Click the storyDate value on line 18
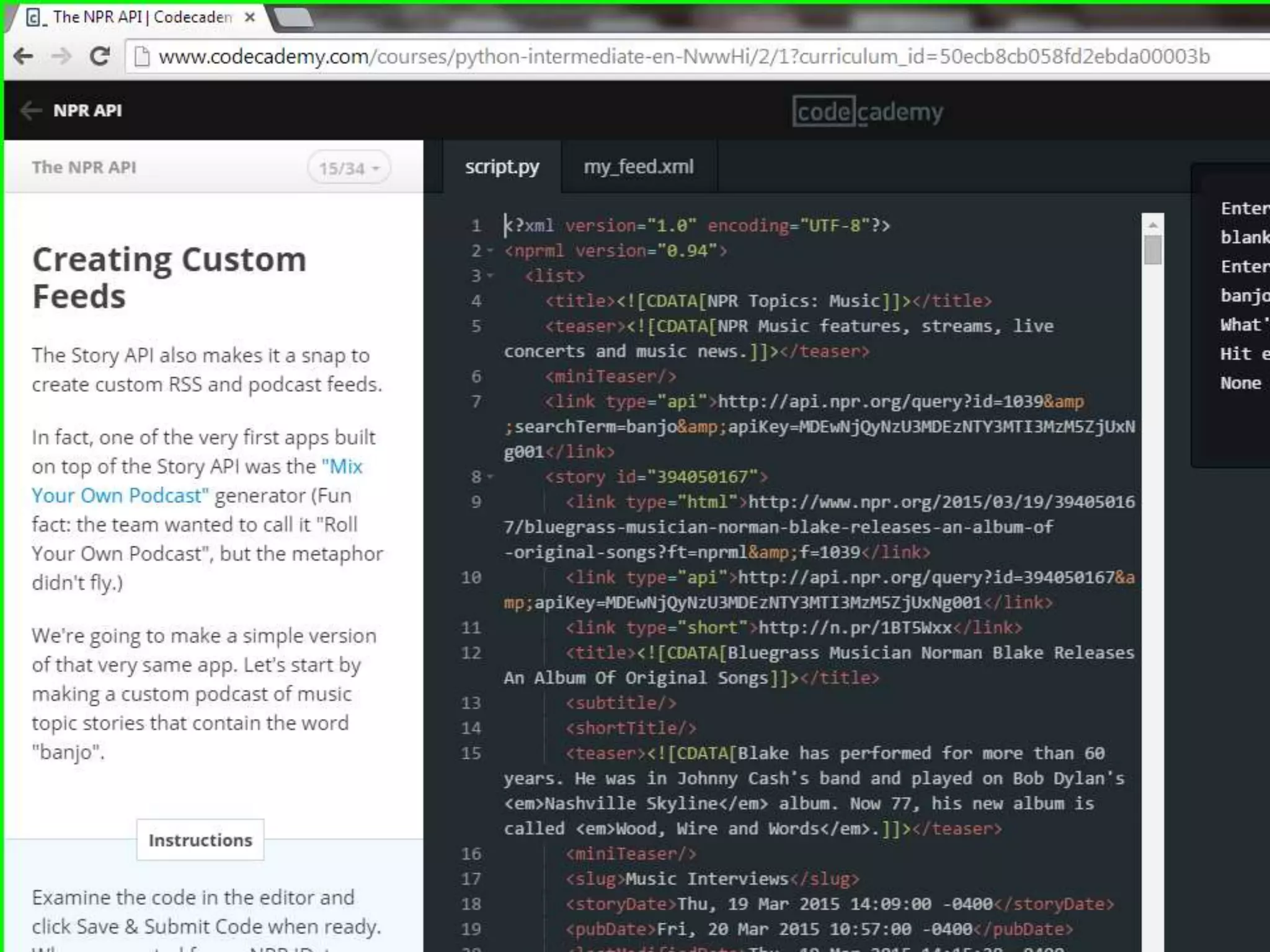The width and height of the screenshot is (1270, 952). (x=835, y=904)
